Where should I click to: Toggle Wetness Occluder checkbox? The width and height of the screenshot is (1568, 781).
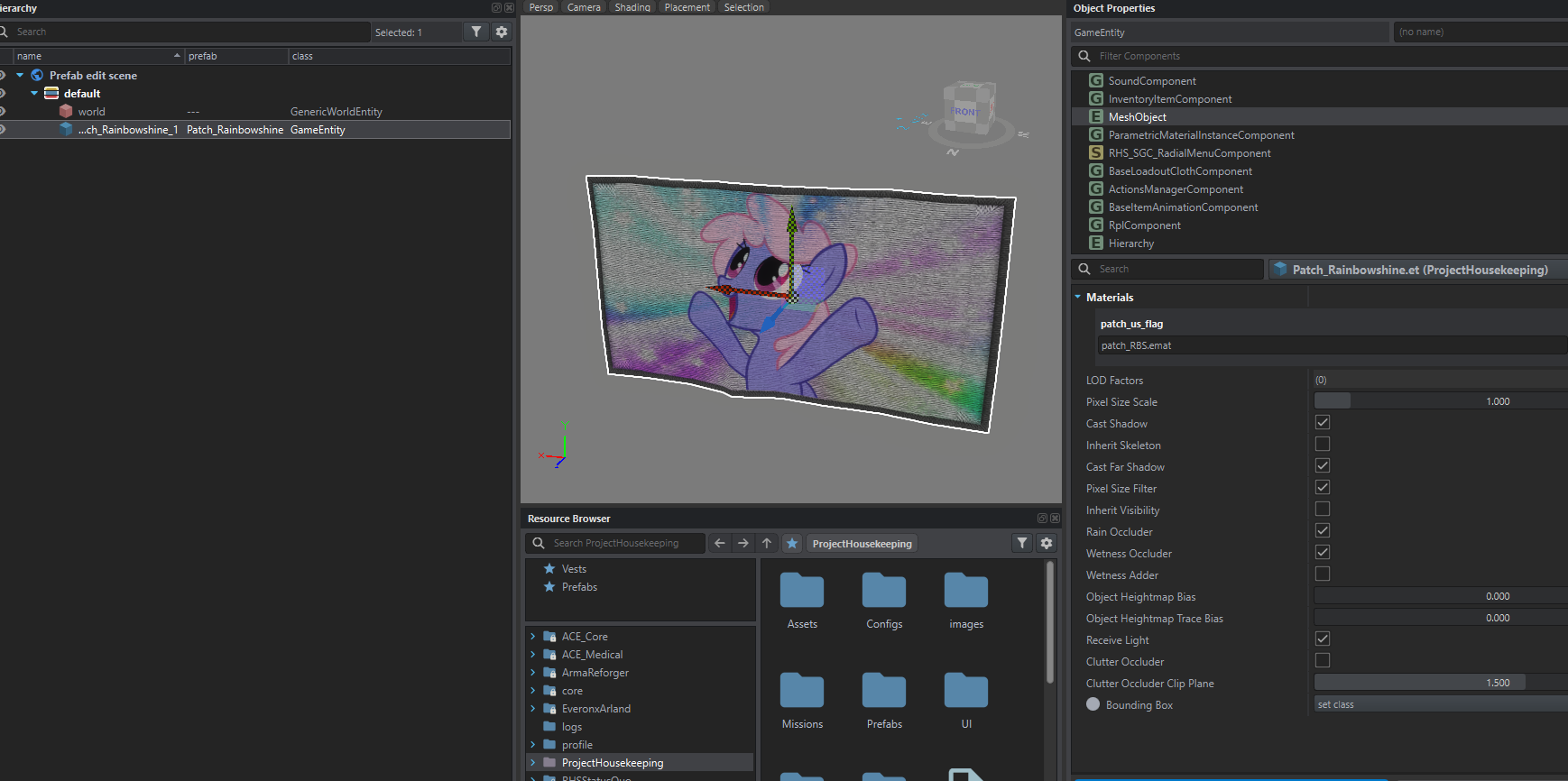pos(1323,552)
